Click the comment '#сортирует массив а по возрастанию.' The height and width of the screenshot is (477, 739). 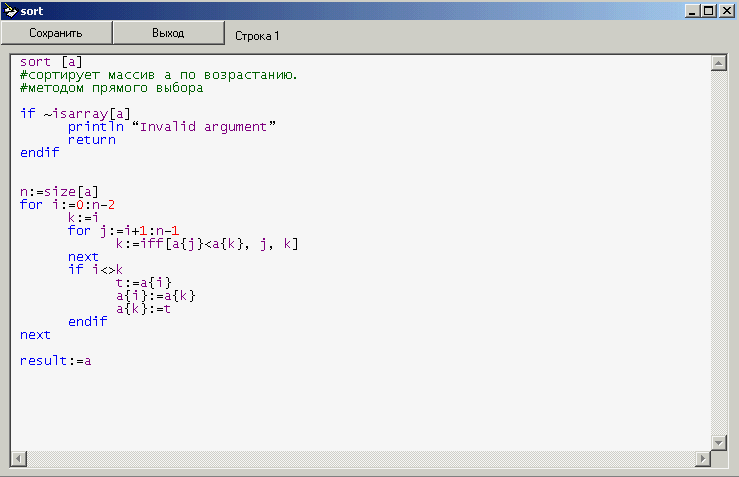coord(158,75)
